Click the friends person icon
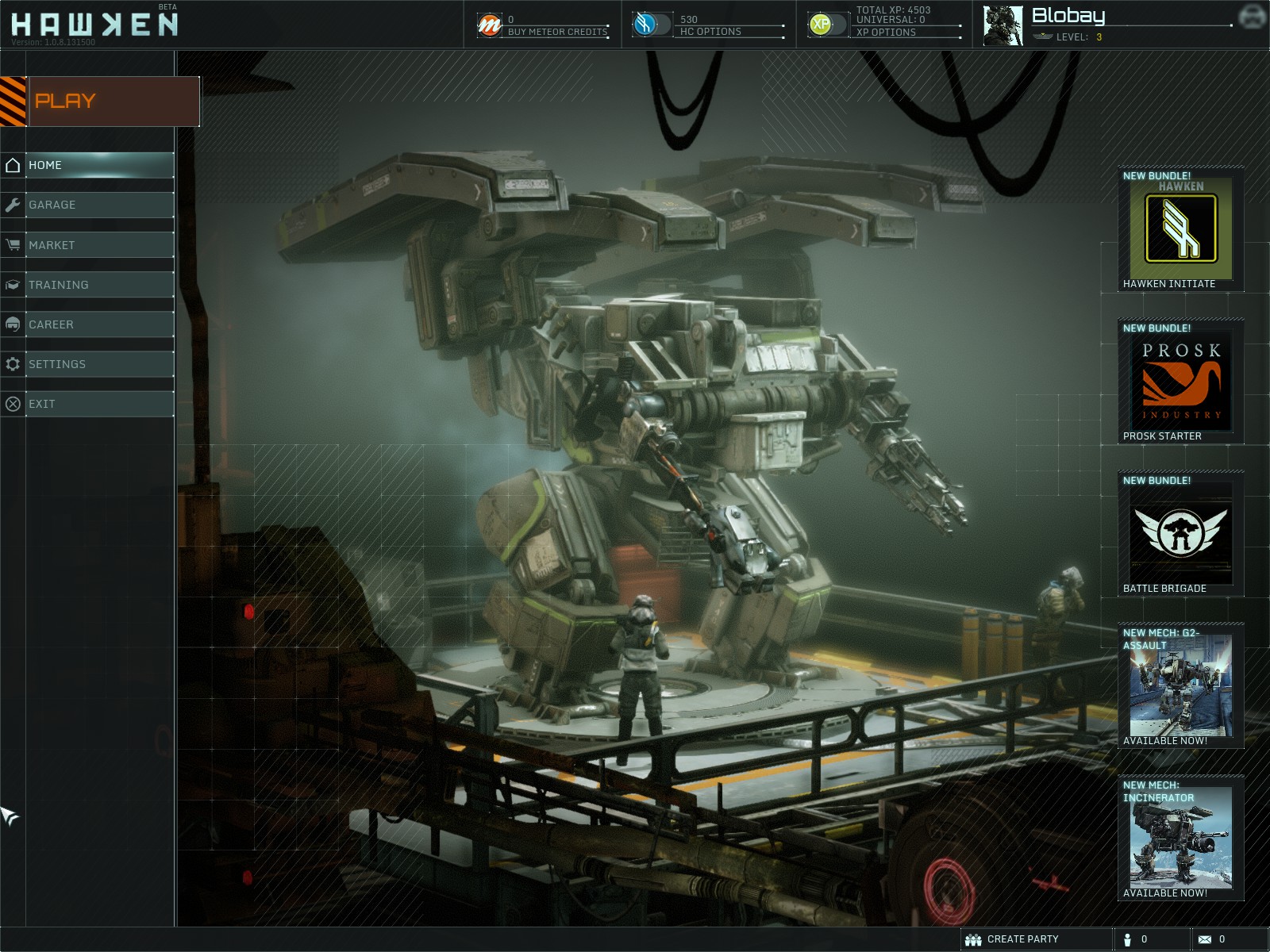 [1128, 939]
